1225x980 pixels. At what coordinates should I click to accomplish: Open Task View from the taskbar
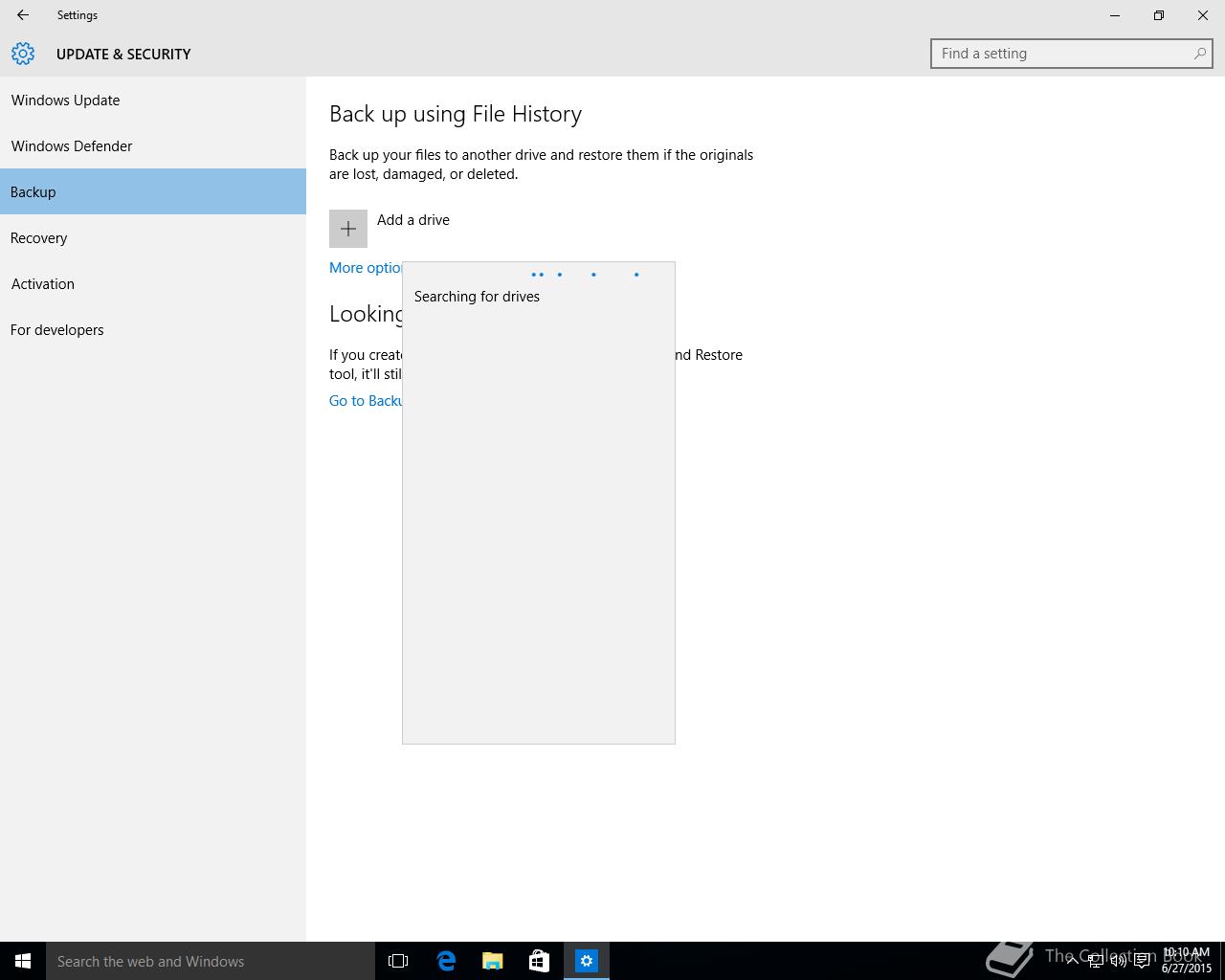(x=398, y=961)
